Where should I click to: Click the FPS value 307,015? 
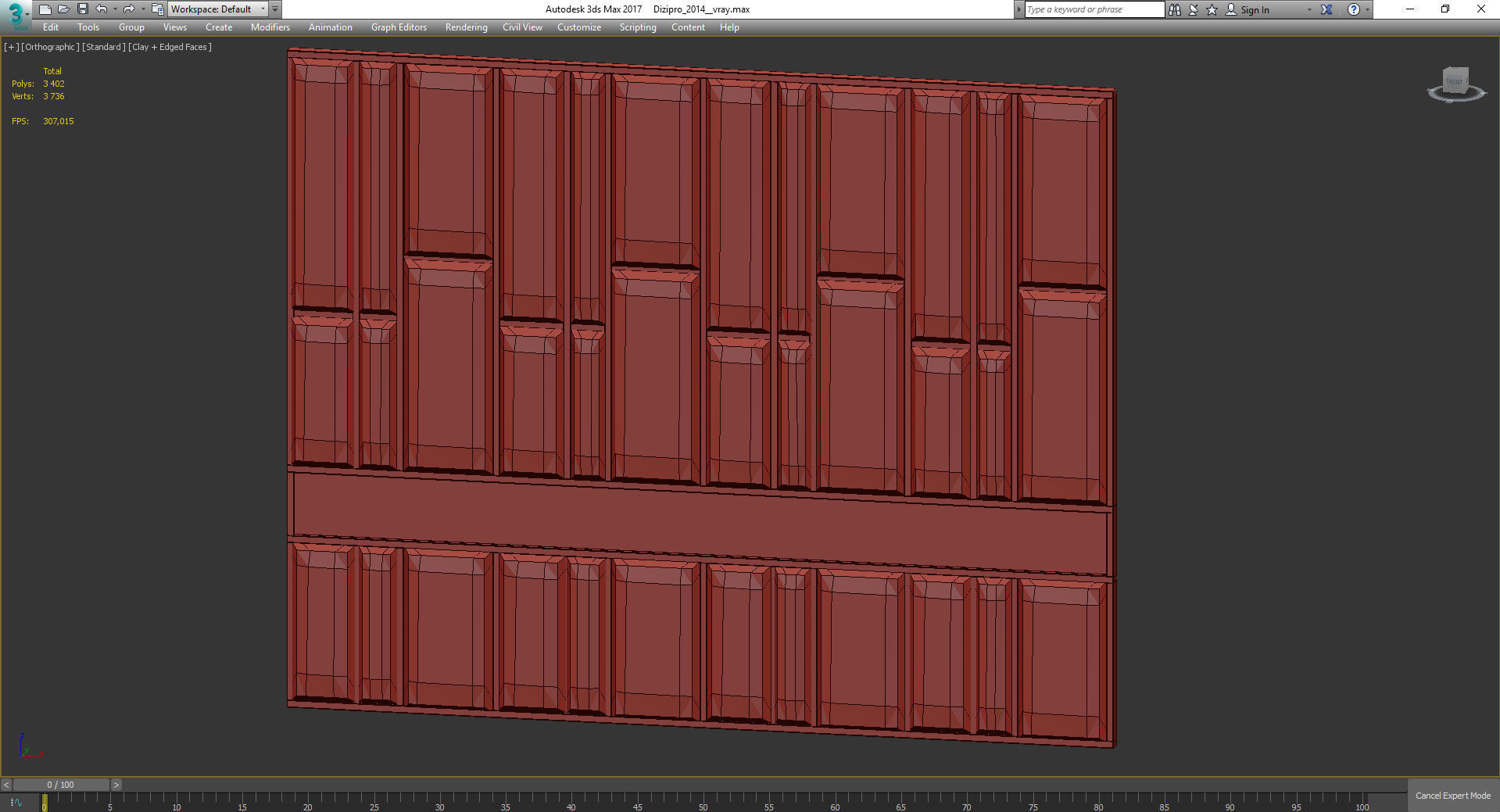click(x=59, y=121)
